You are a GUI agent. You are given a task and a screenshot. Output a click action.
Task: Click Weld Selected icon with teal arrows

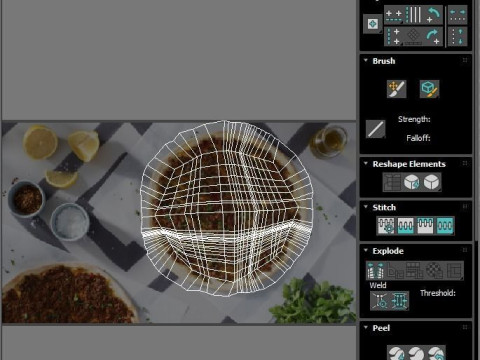tap(399, 301)
